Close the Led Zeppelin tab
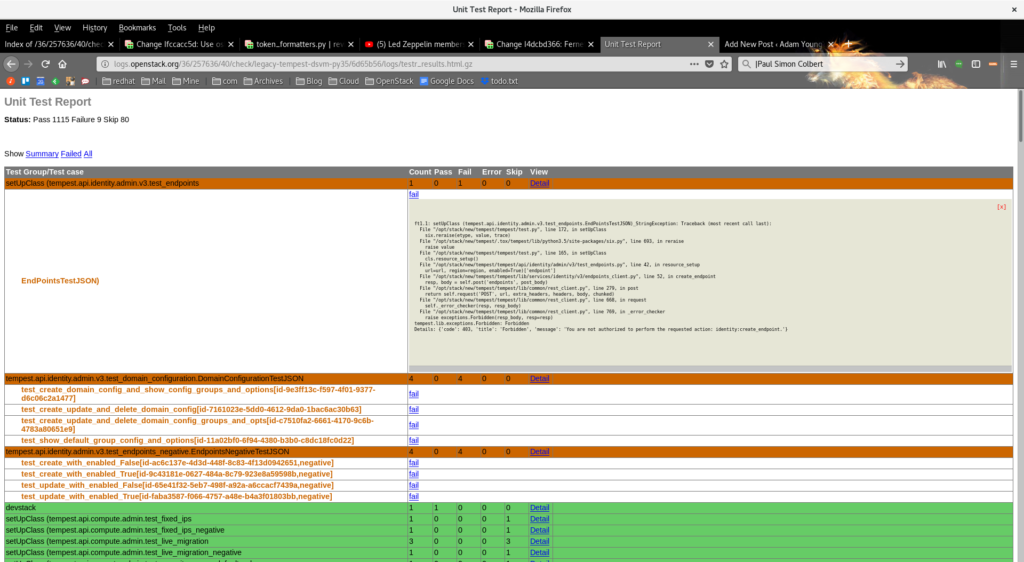 click(471, 44)
